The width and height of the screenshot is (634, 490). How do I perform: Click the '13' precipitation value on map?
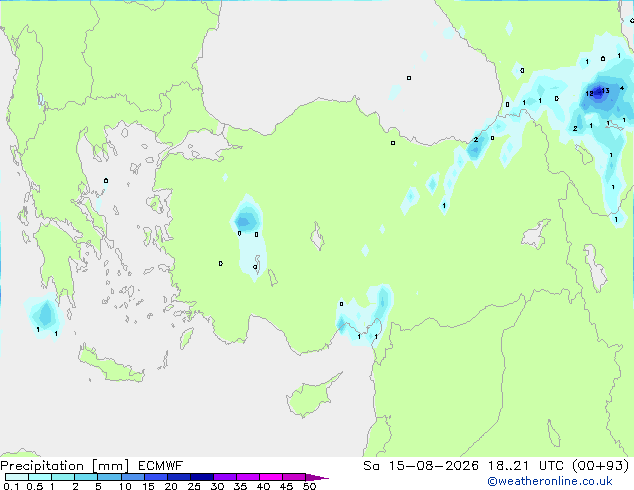pyautogui.click(x=605, y=91)
